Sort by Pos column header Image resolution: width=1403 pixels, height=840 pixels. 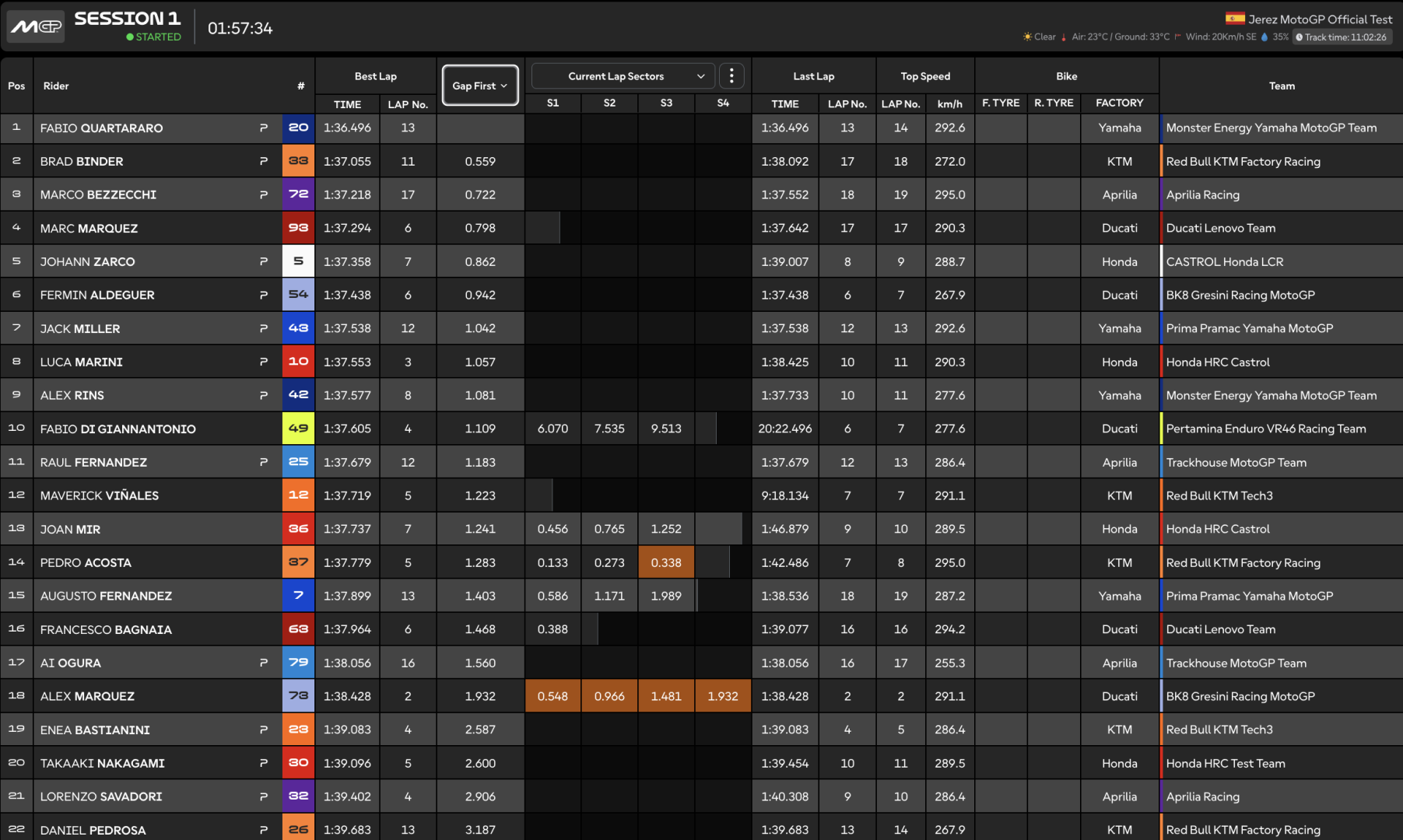(x=16, y=86)
